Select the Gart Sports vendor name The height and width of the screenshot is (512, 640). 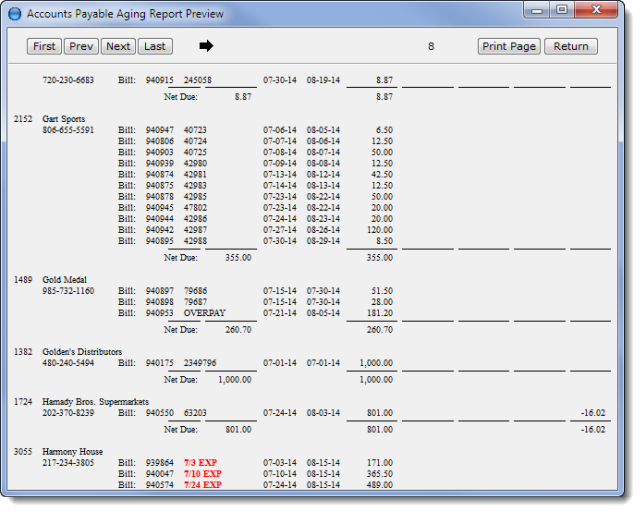[x=63, y=119]
